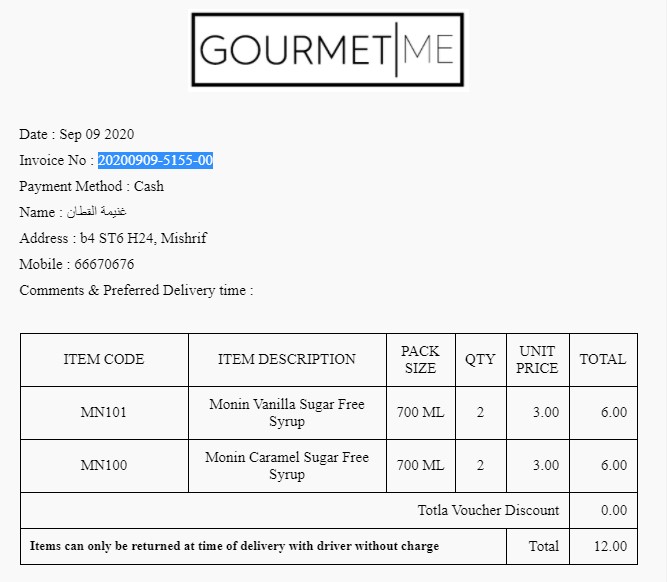This screenshot has width=667, height=582.
Task: Click the GOURMET ME logo
Action: [x=327, y=49]
